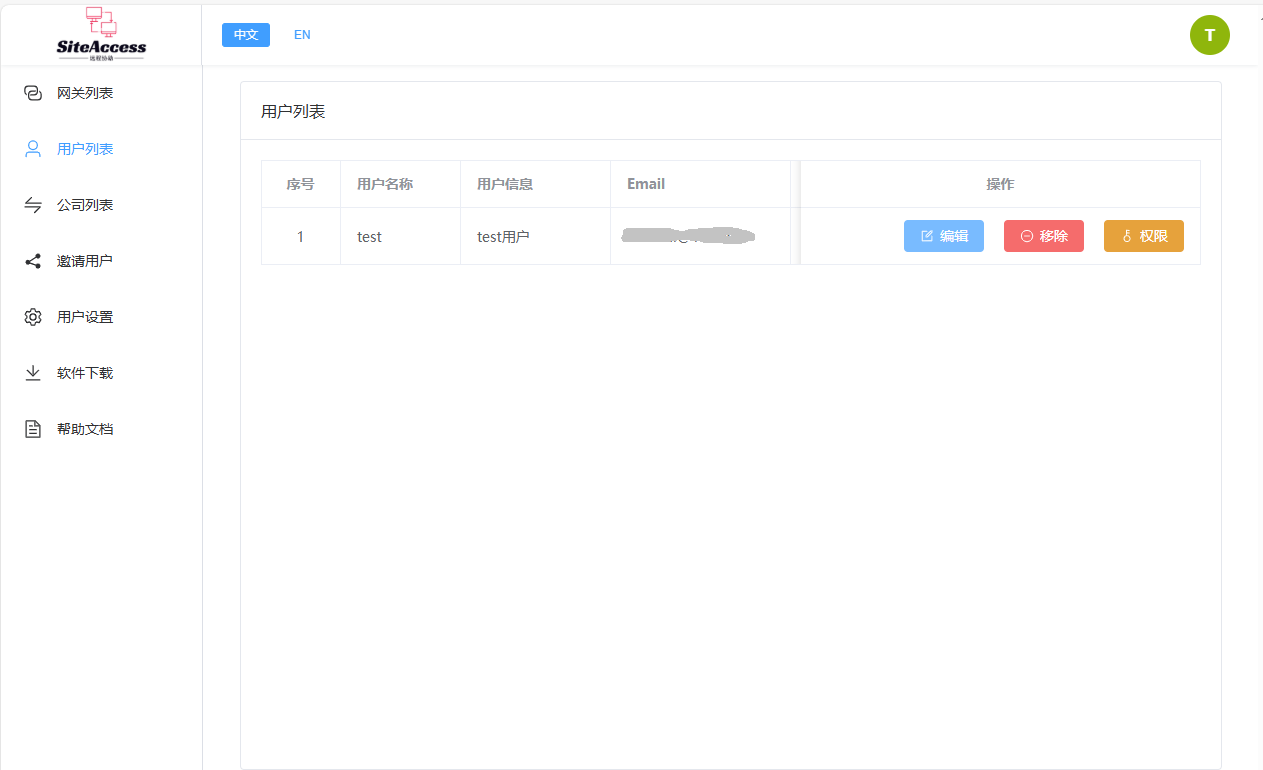The width and height of the screenshot is (1263, 770).
Task: Click the invite user share icon
Action: tap(33, 261)
